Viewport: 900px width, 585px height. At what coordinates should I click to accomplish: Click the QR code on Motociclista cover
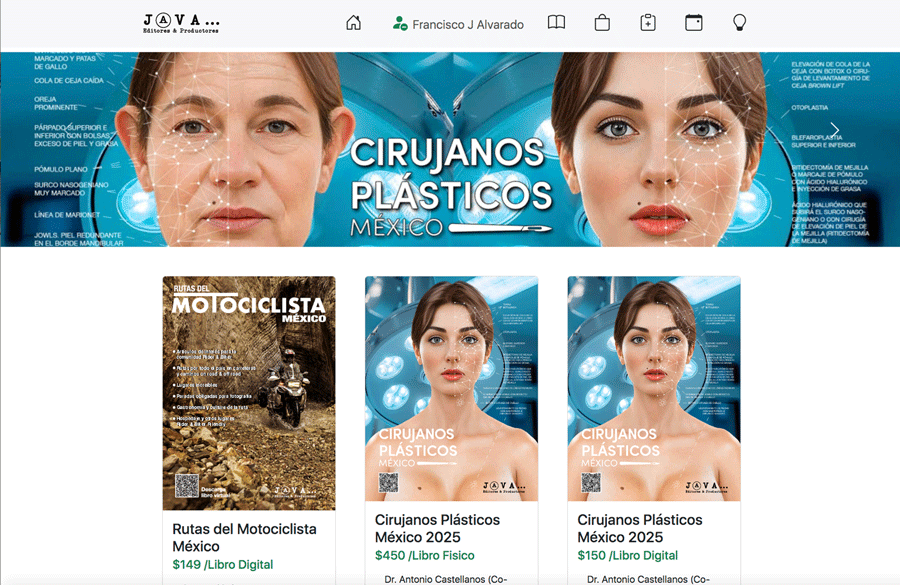[x=187, y=486]
